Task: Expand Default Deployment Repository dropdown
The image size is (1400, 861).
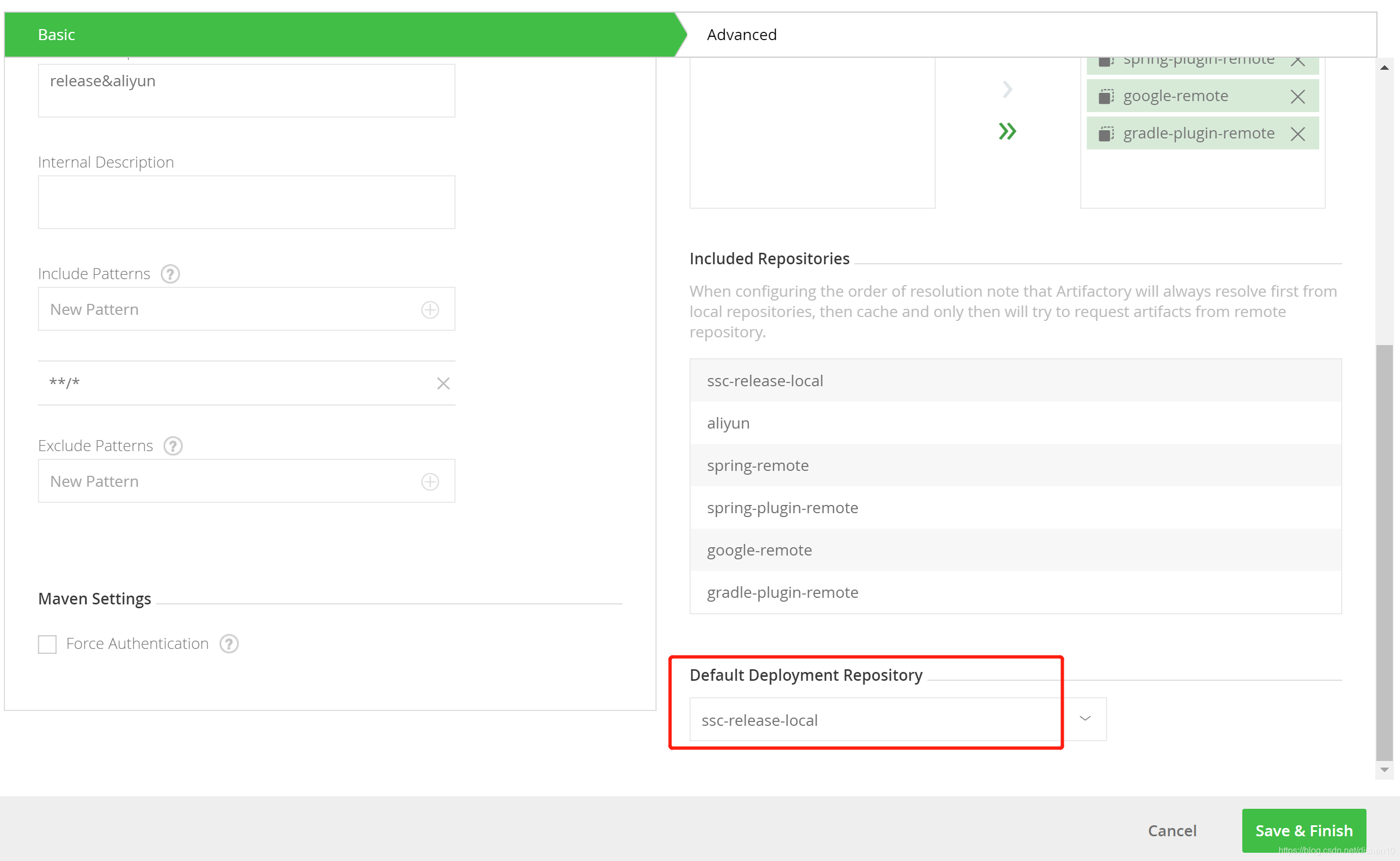Action: (1085, 719)
